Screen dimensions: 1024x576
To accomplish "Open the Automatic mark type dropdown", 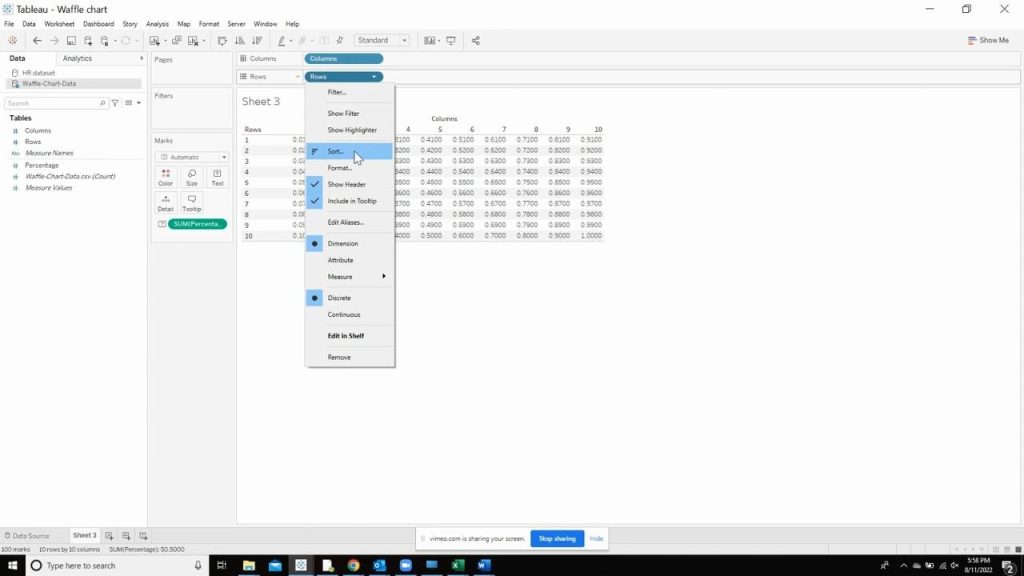I will point(191,157).
